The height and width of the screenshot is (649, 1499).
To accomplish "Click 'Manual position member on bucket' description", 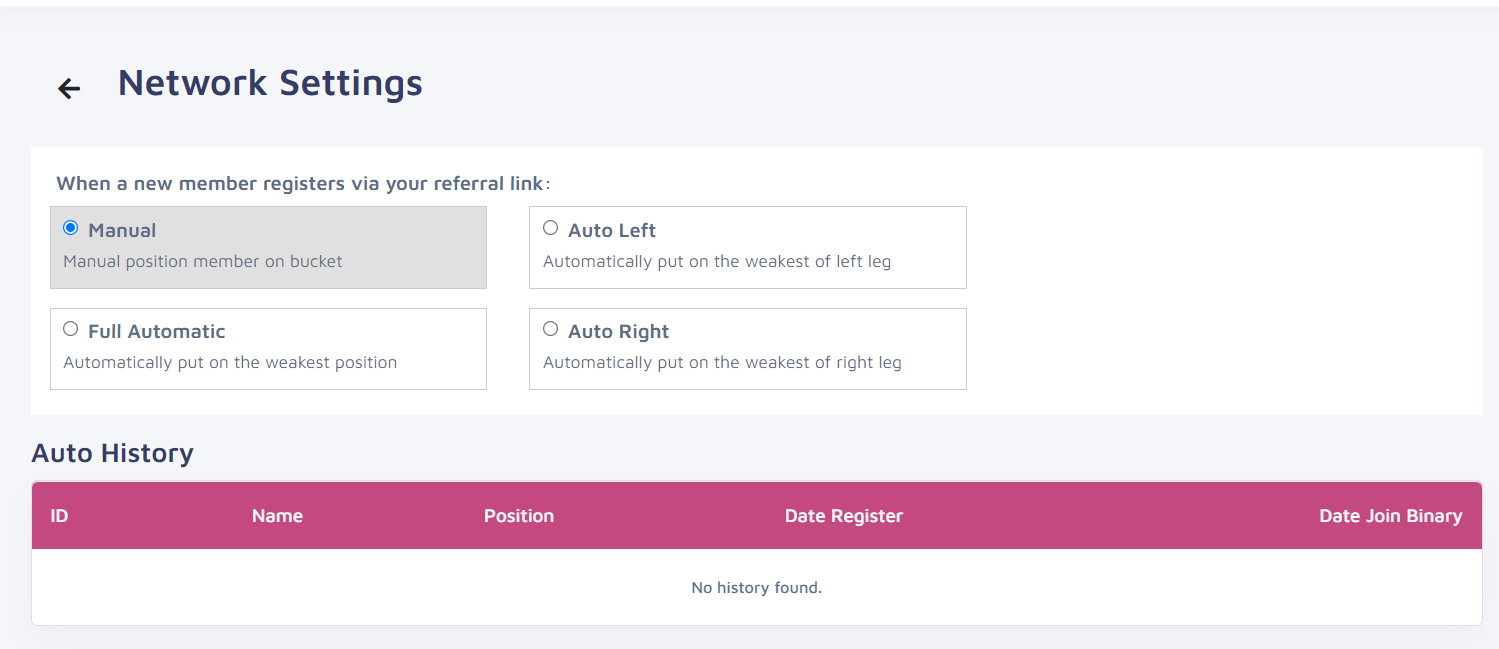I will coord(203,261).
